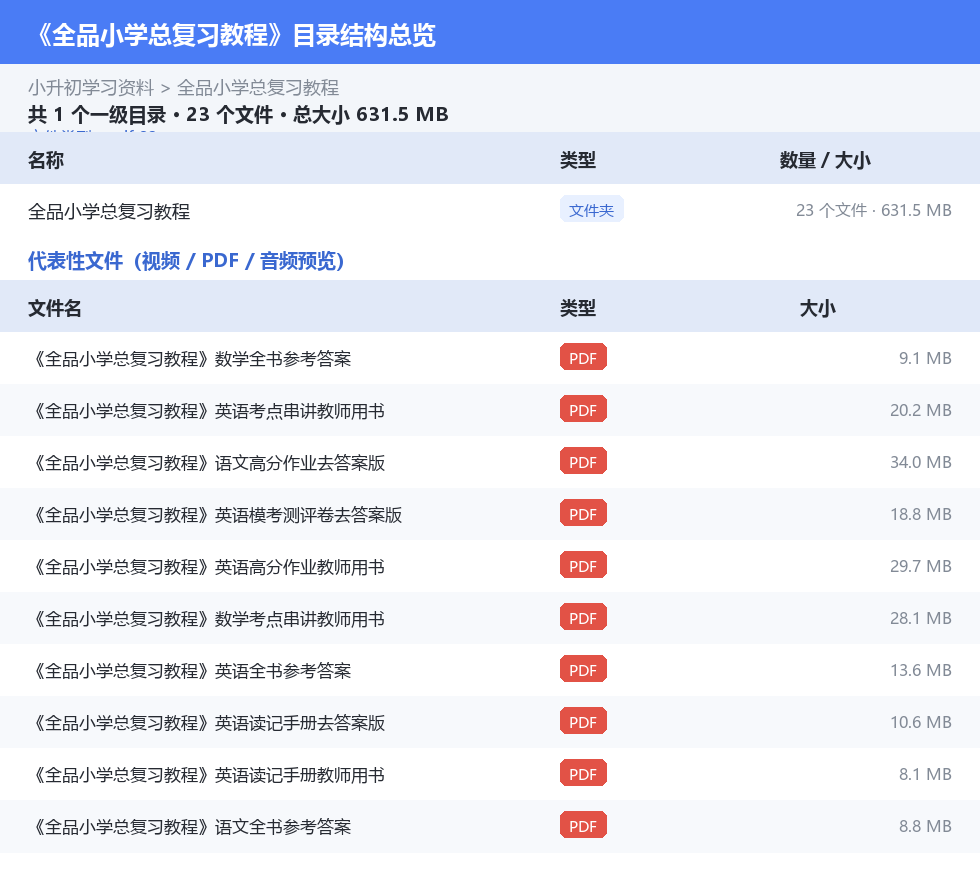Click PDF badge for 英语全书参考答案

tap(583, 669)
